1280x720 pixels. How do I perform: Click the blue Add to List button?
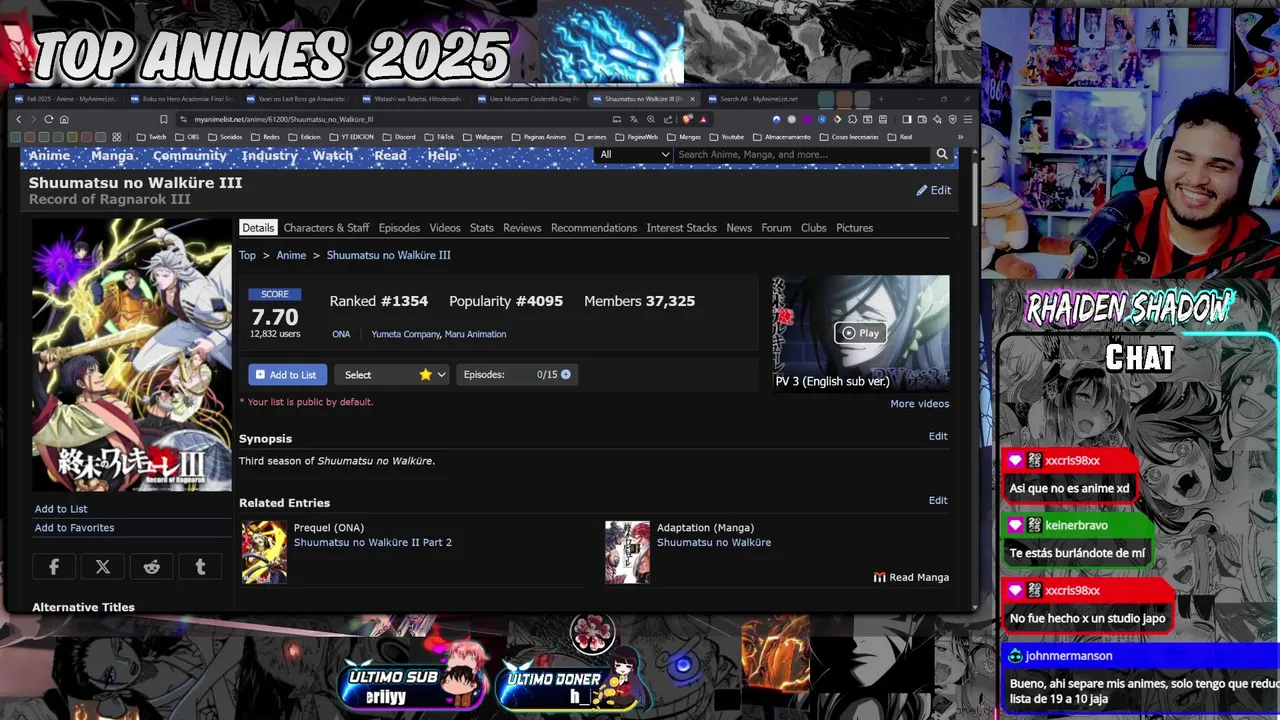click(x=286, y=374)
